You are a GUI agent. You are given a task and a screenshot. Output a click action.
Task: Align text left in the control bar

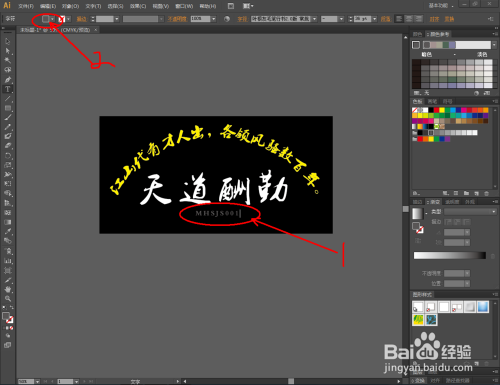click(x=399, y=19)
